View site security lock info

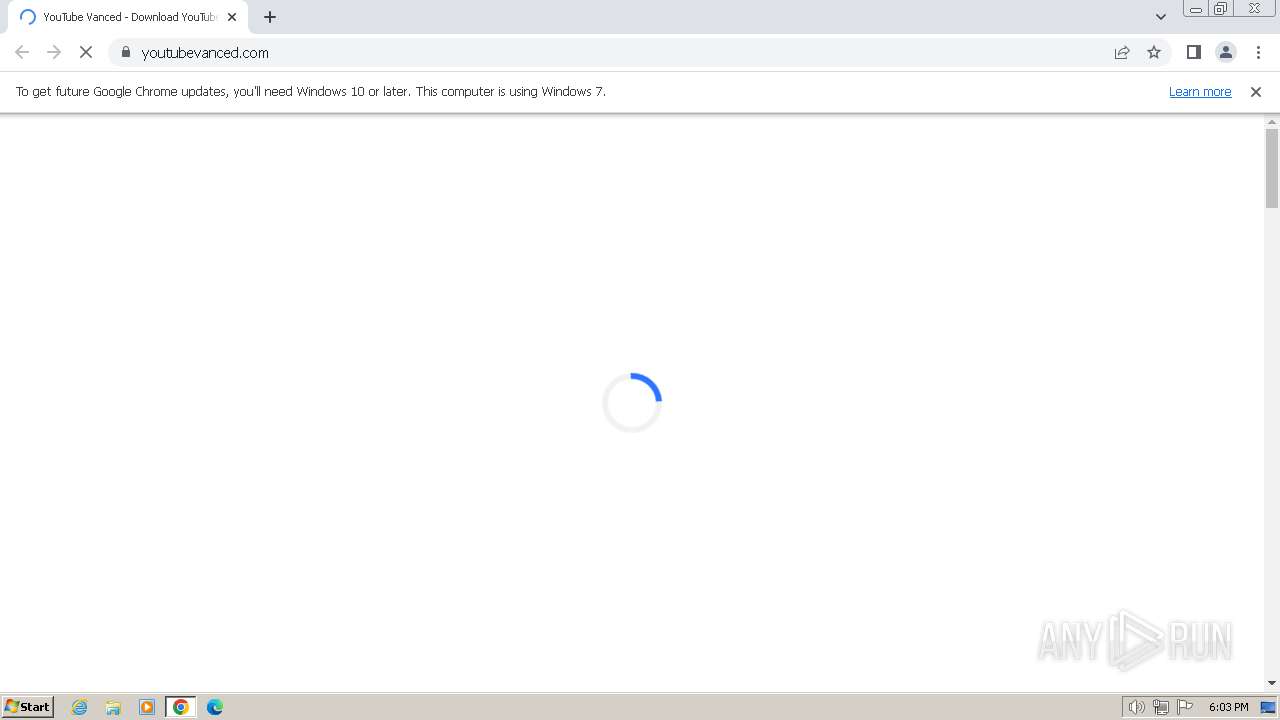tap(126, 52)
